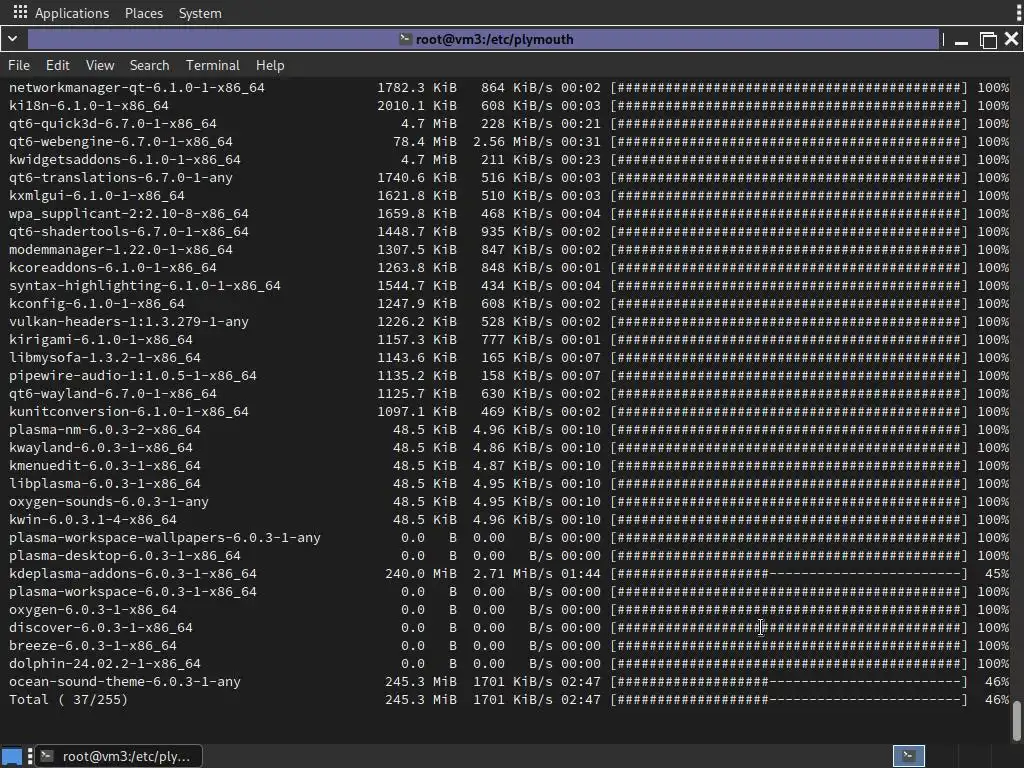This screenshot has width=1024, height=768.
Task: Click the libplasma-6.0.3-1-x86_64 text
Action: [104, 484]
